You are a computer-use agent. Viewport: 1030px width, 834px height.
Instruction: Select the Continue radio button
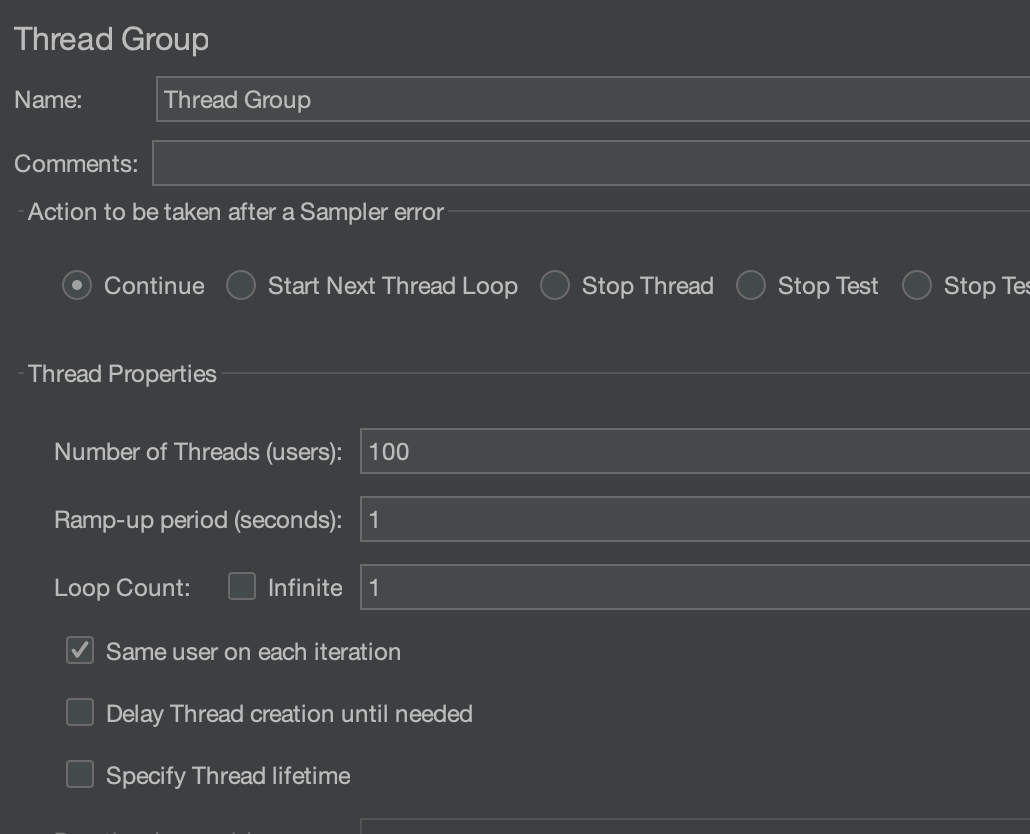pyautogui.click(x=77, y=286)
